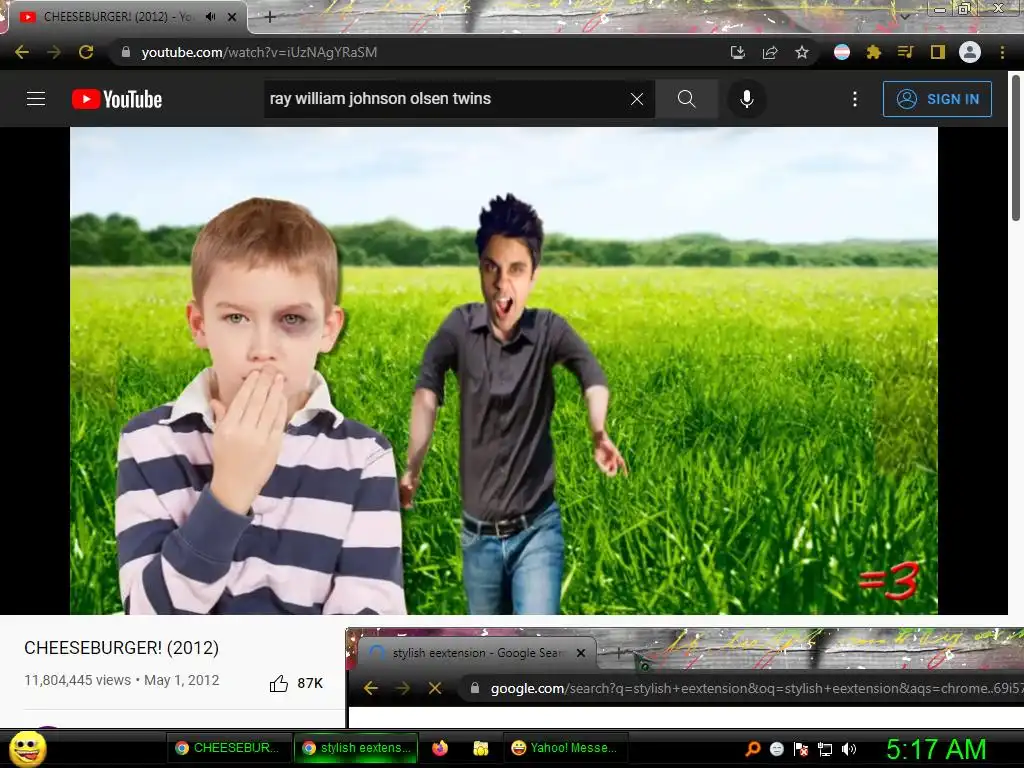Screen dimensions: 1024x768
Task: Click the YouTube page scrollbar thumb
Action: (1016, 148)
